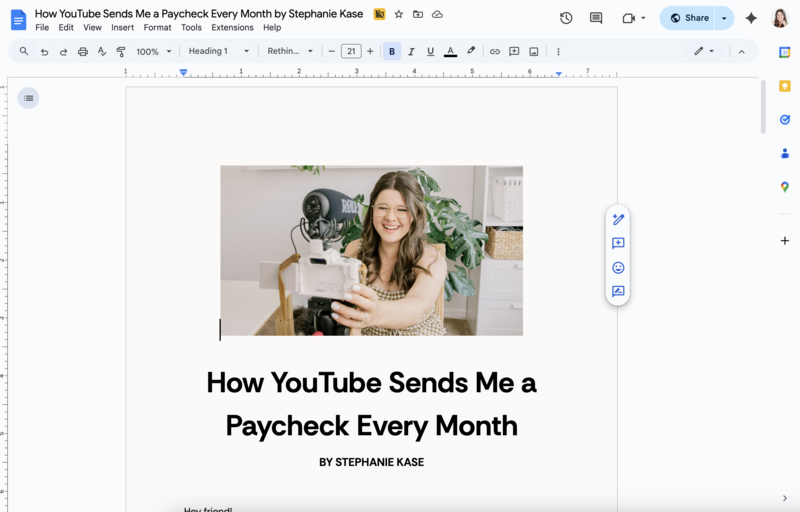
Task: Open the Extensions menu
Action: (x=232, y=28)
